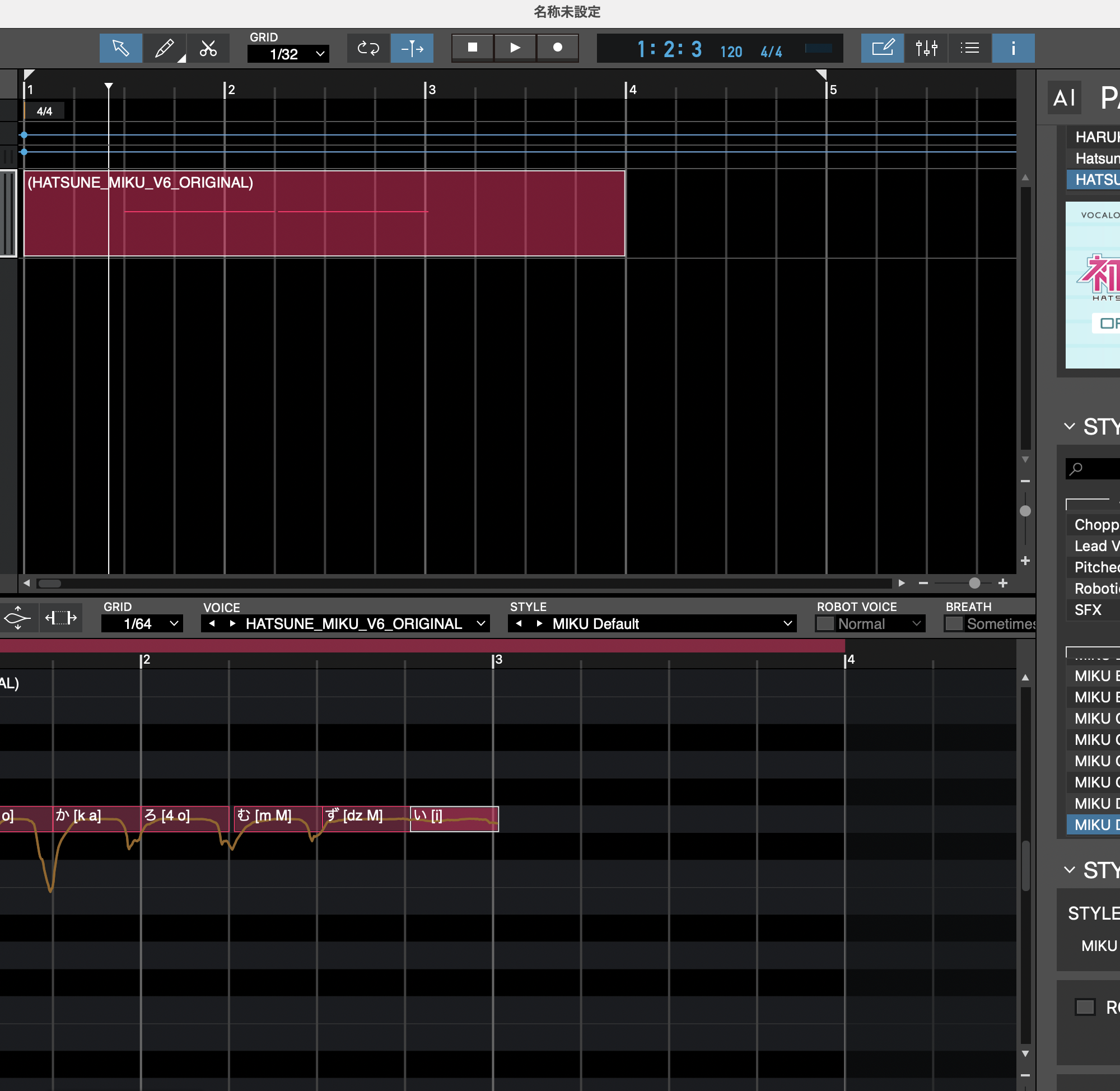
Task: Select previous voice with left arrow
Action: pyautogui.click(x=212, y=623)
